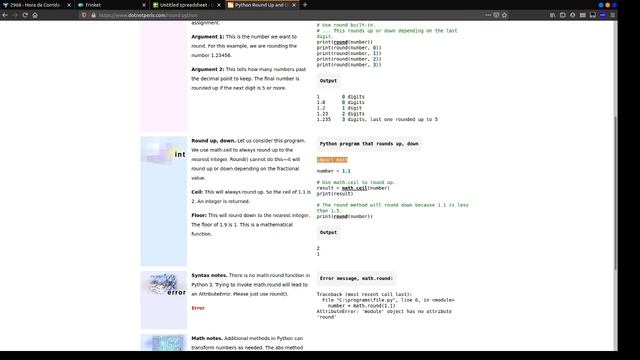Image resolution: width=640 pixels, height=360 pixels.
Task: Click the 'Error message, math.round:' heading
Action: pos(356,278)
